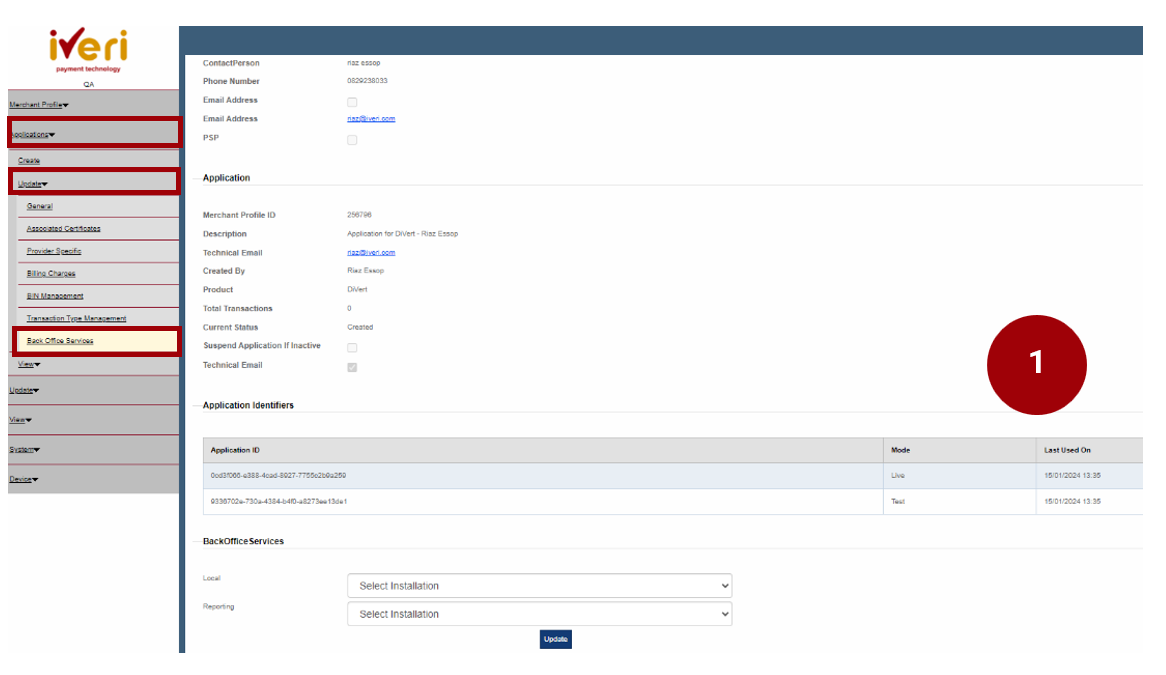This screenshot has height=675, width=1166.
Task: Enable Suspend Application If Inactive checkbox
Action: 352,347
